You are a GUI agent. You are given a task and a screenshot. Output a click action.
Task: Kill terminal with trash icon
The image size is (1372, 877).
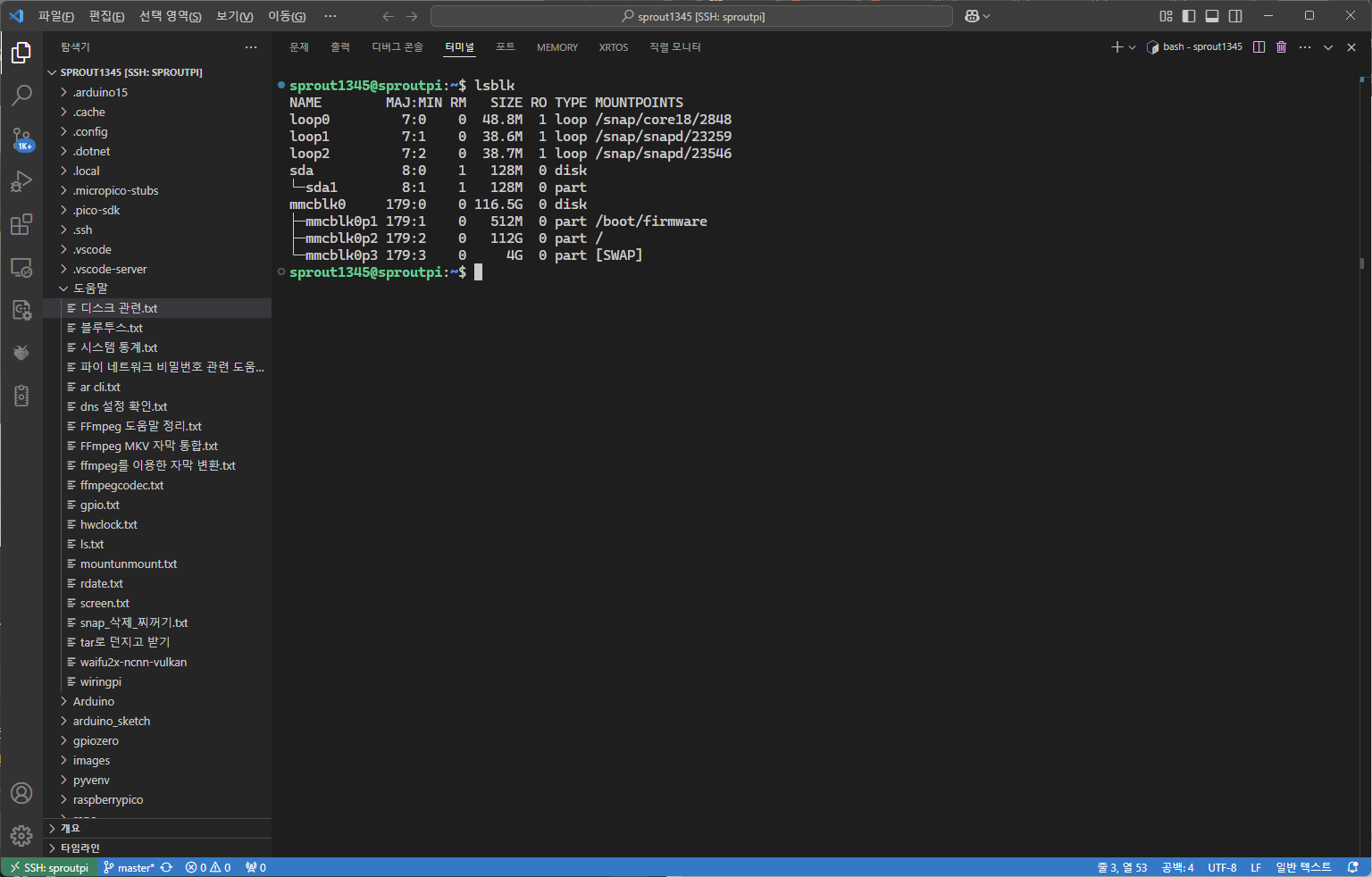click(x=1281, y=47)
